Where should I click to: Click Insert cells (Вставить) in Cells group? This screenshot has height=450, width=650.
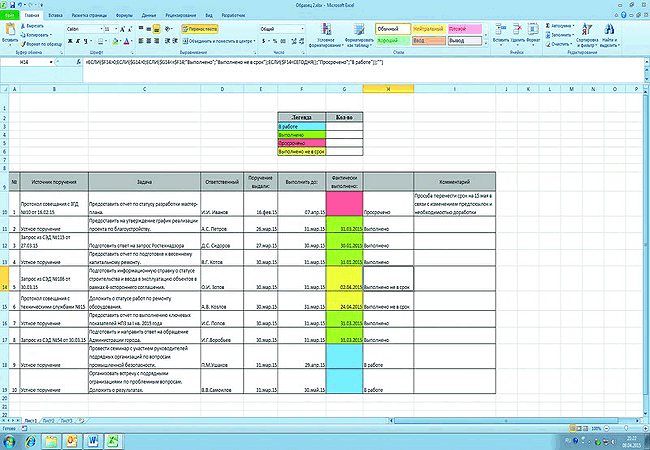tap(501, 33)
